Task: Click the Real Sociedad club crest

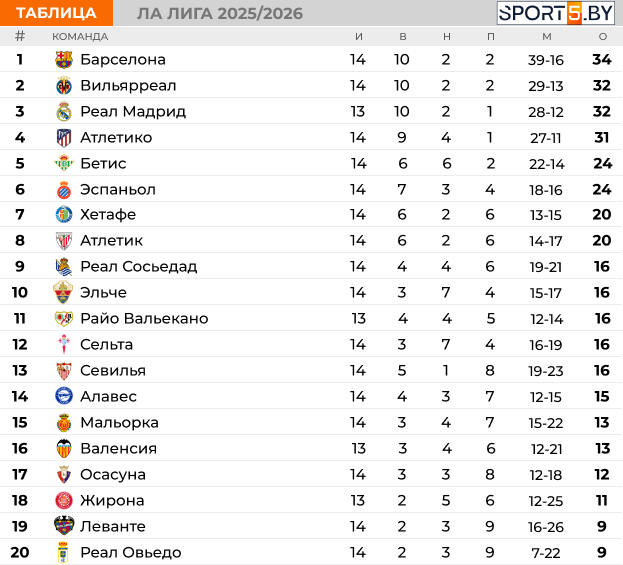Action: pyautogui.click(x=64, y=267)
